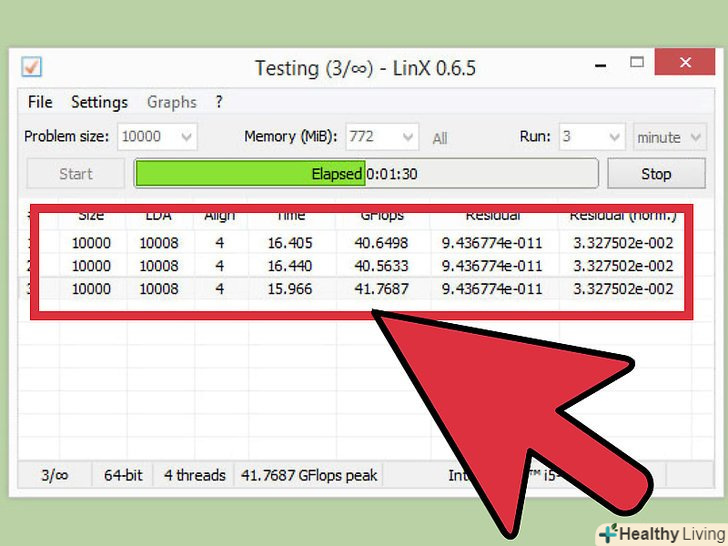The height and width of the screenshot is (546, 728).
Task: Click the Stop button
Action: tap(656, 174)
